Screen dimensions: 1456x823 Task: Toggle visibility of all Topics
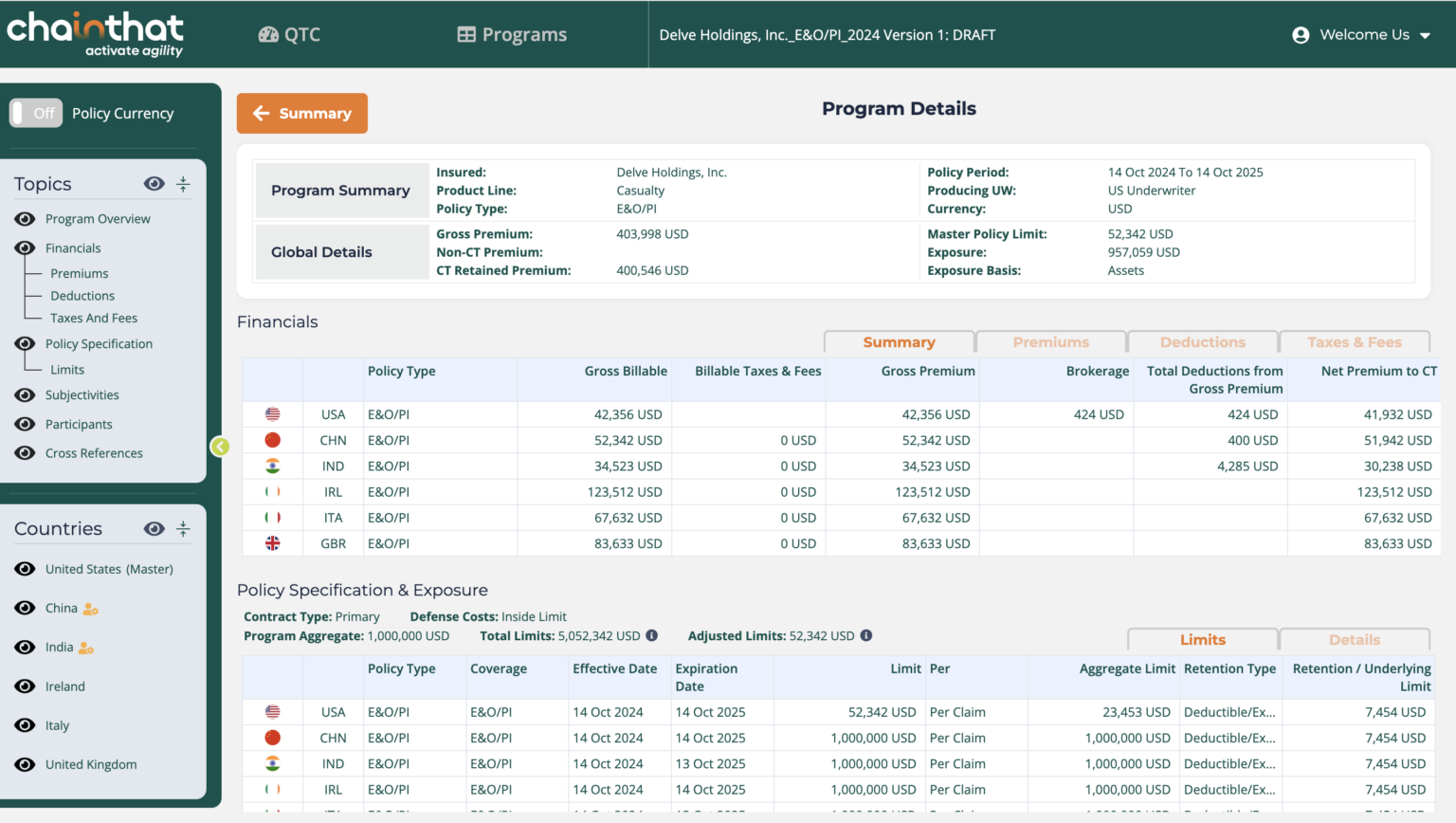click(155, 184)
